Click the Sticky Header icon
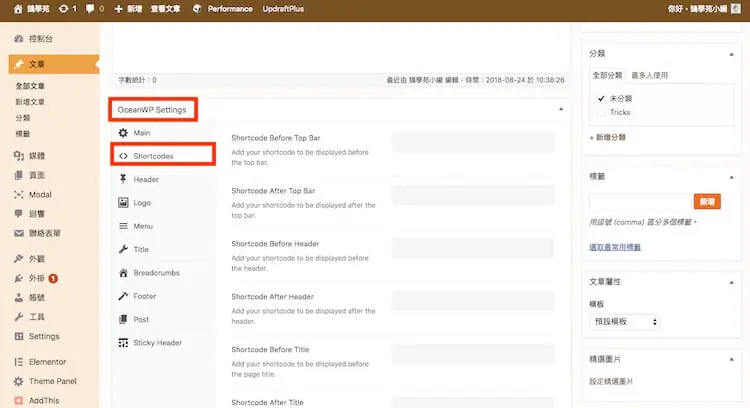750x408 pixels. 123,342
